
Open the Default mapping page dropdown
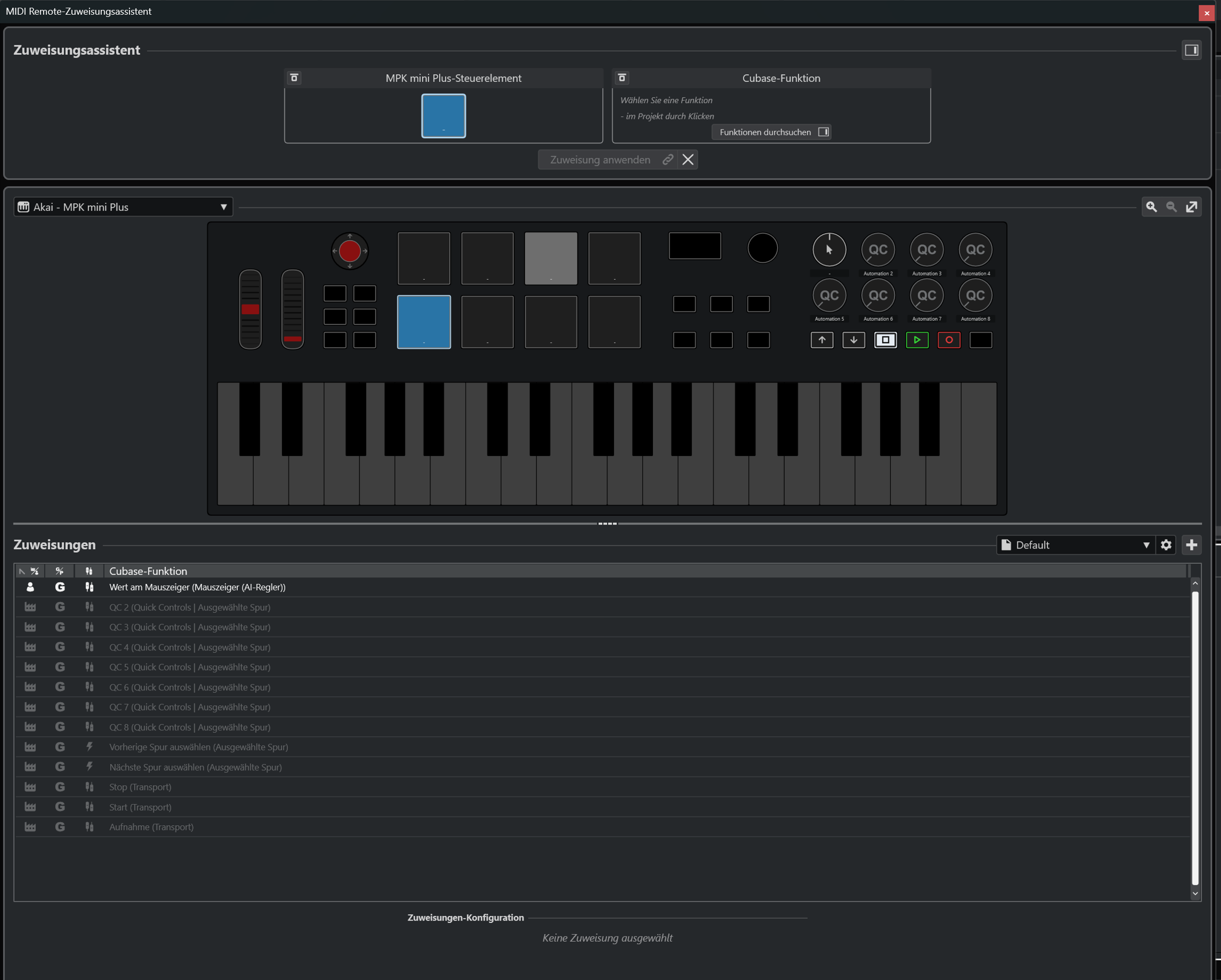(x=1075, y=545)
